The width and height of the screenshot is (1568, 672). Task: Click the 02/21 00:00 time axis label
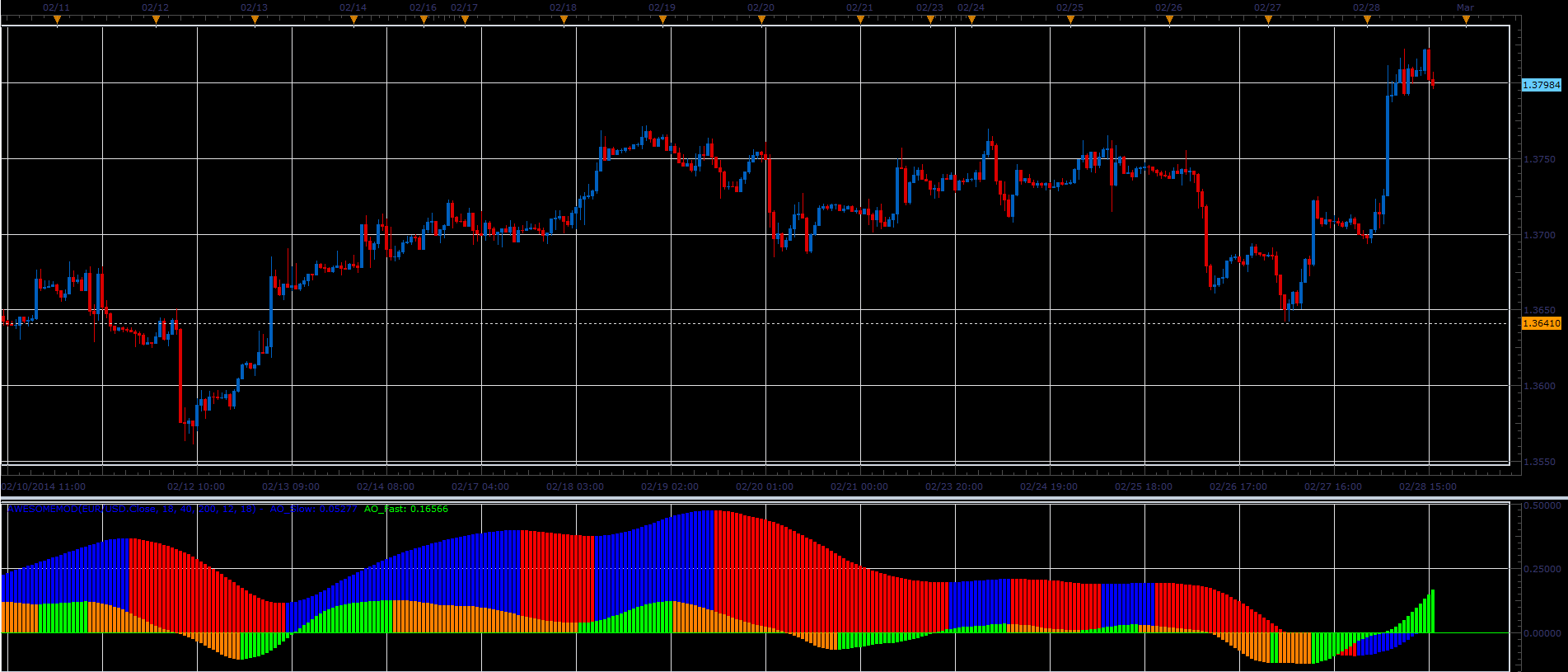coord(859,486)
